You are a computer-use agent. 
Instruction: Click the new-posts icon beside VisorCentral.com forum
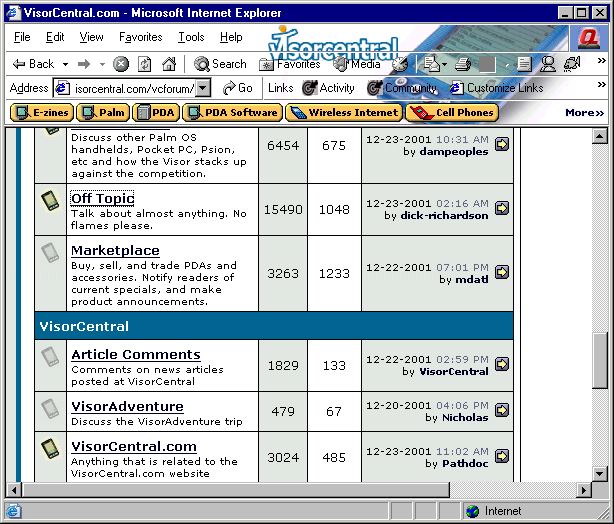click(48, 447)
